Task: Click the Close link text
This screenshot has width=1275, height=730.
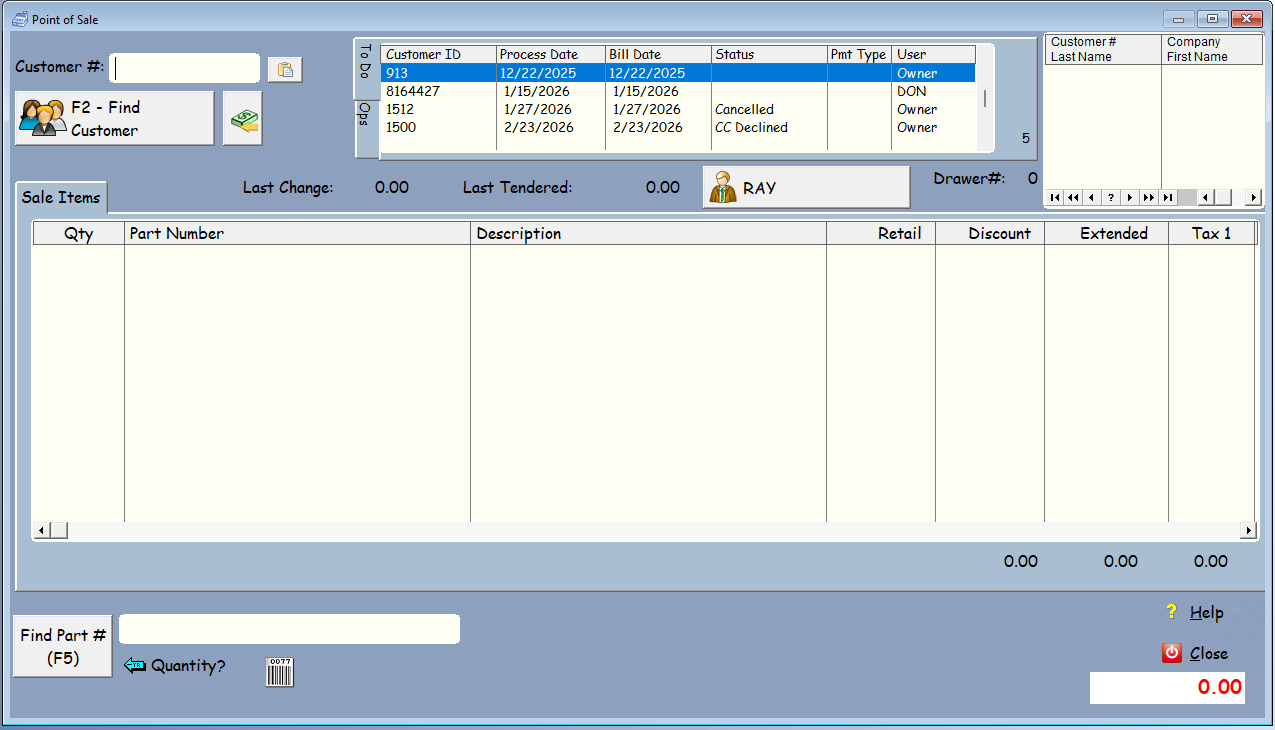Action: 1209,653
